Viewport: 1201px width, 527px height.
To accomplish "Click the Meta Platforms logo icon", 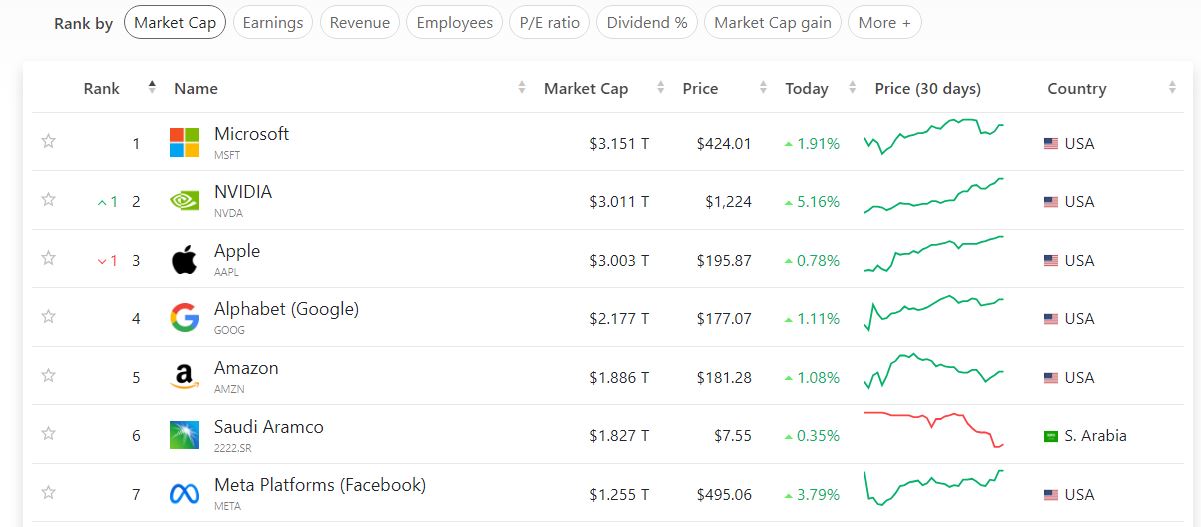I will (184, 494).
